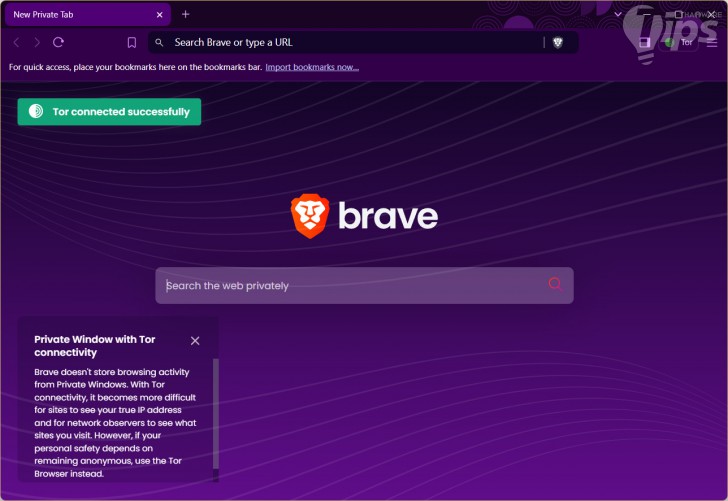Expand the tab search dropdown arrow
This screenshot has height=501, width=728.
point(618,14)
